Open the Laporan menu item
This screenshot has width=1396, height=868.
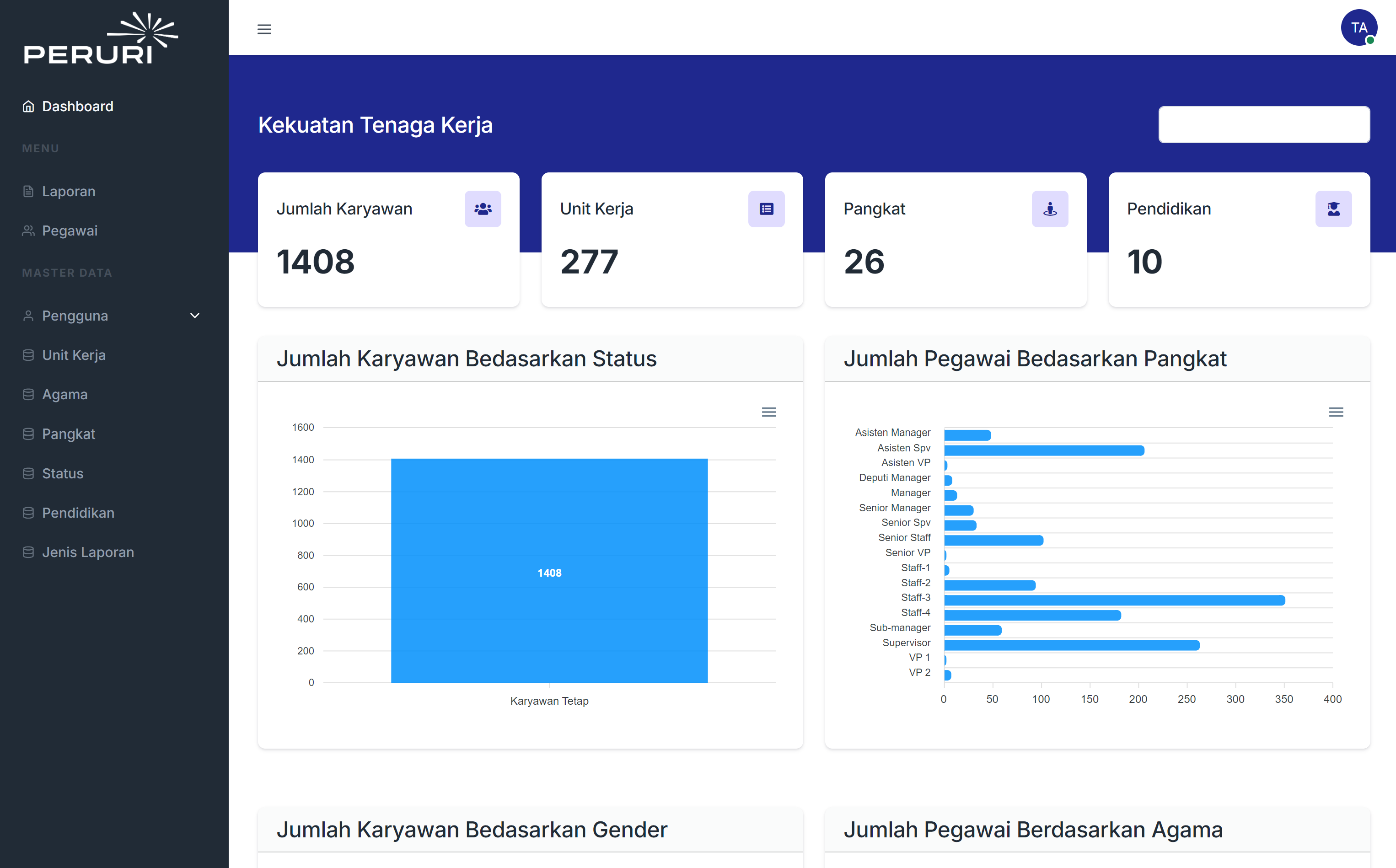[x=69, y=191]
